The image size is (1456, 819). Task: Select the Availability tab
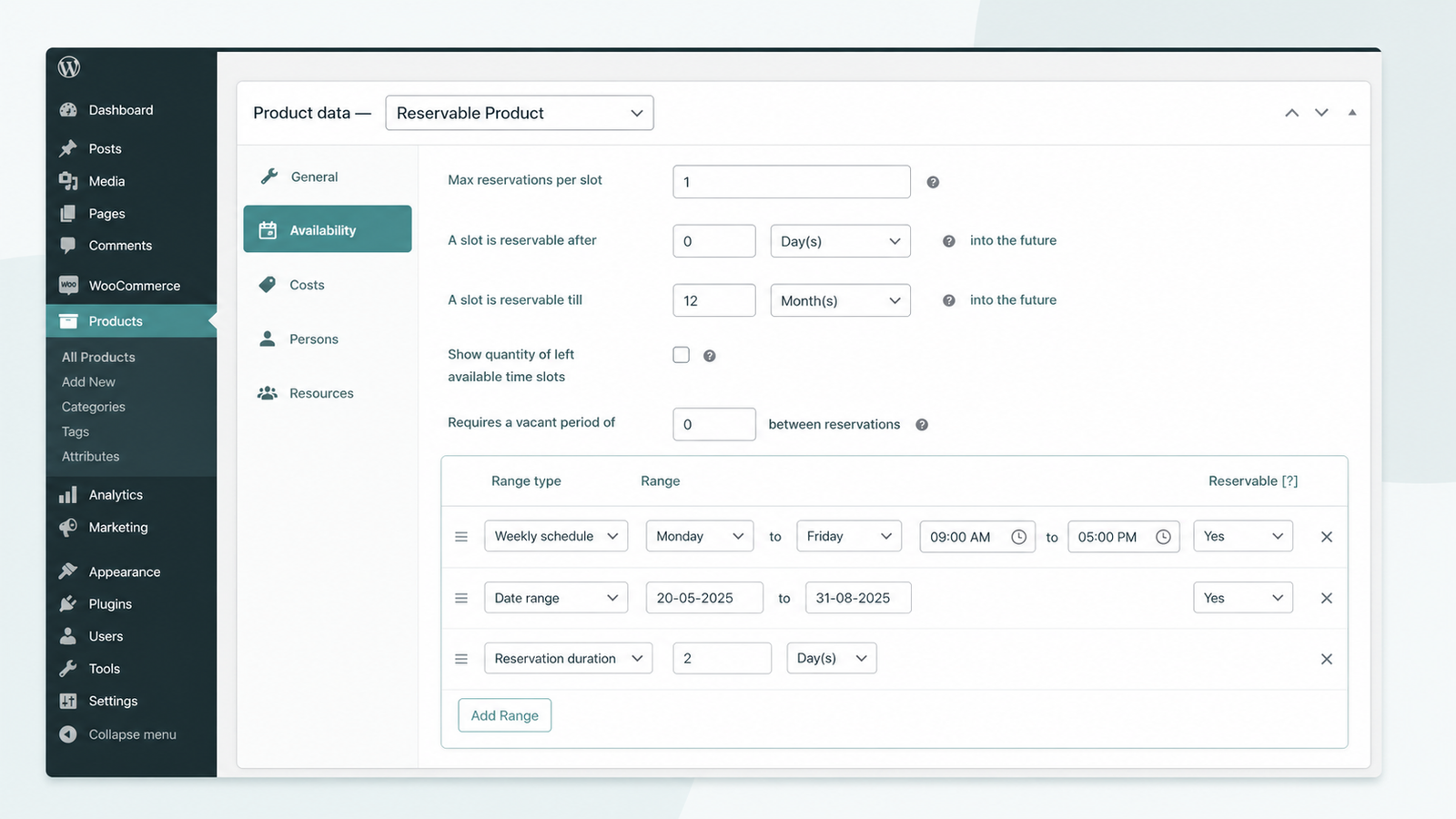coord(328,229)
